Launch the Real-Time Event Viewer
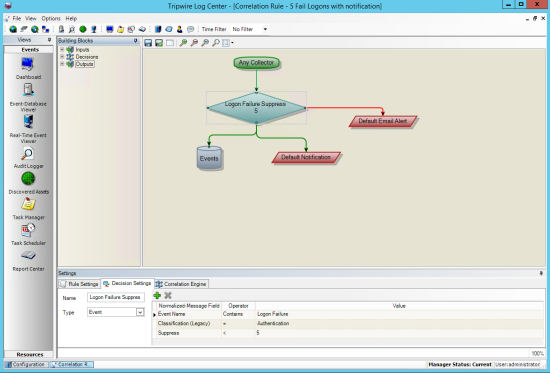Screen dimensions: 550x373 pyautogui.click(x=28, y=122)
